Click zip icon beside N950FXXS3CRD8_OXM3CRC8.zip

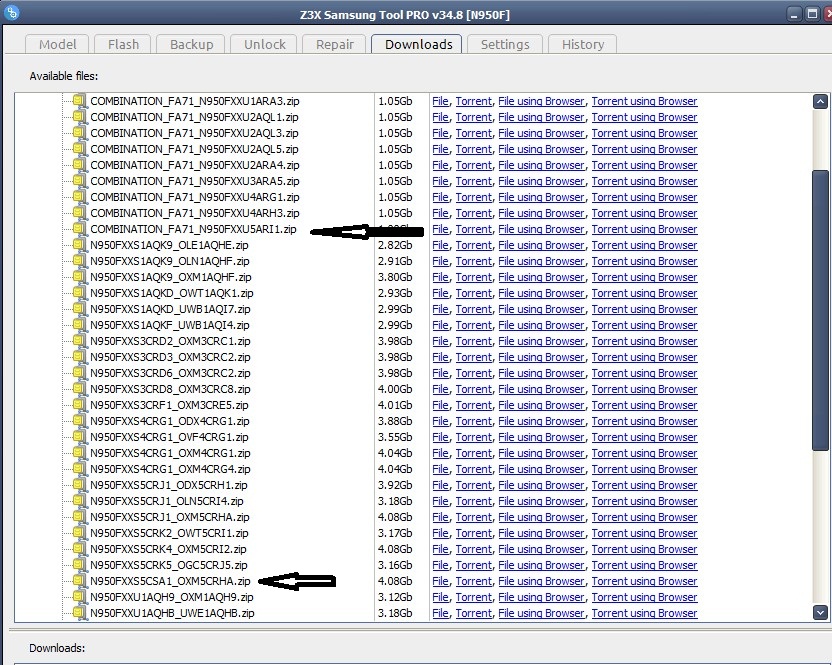[79, 388]
